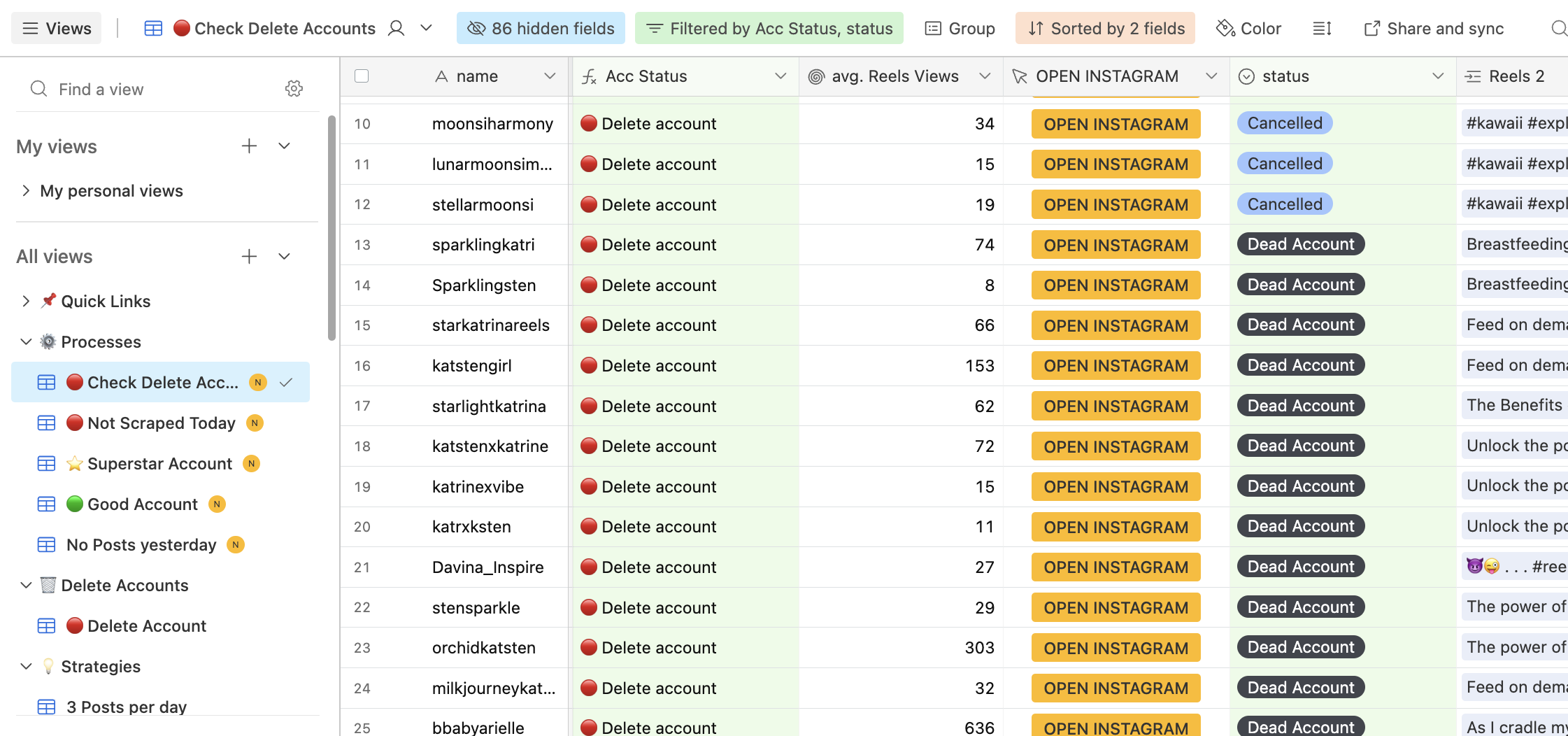Open the Delete Account view
The width and height of the screenshot is (1568, 736).
[160, 625]
